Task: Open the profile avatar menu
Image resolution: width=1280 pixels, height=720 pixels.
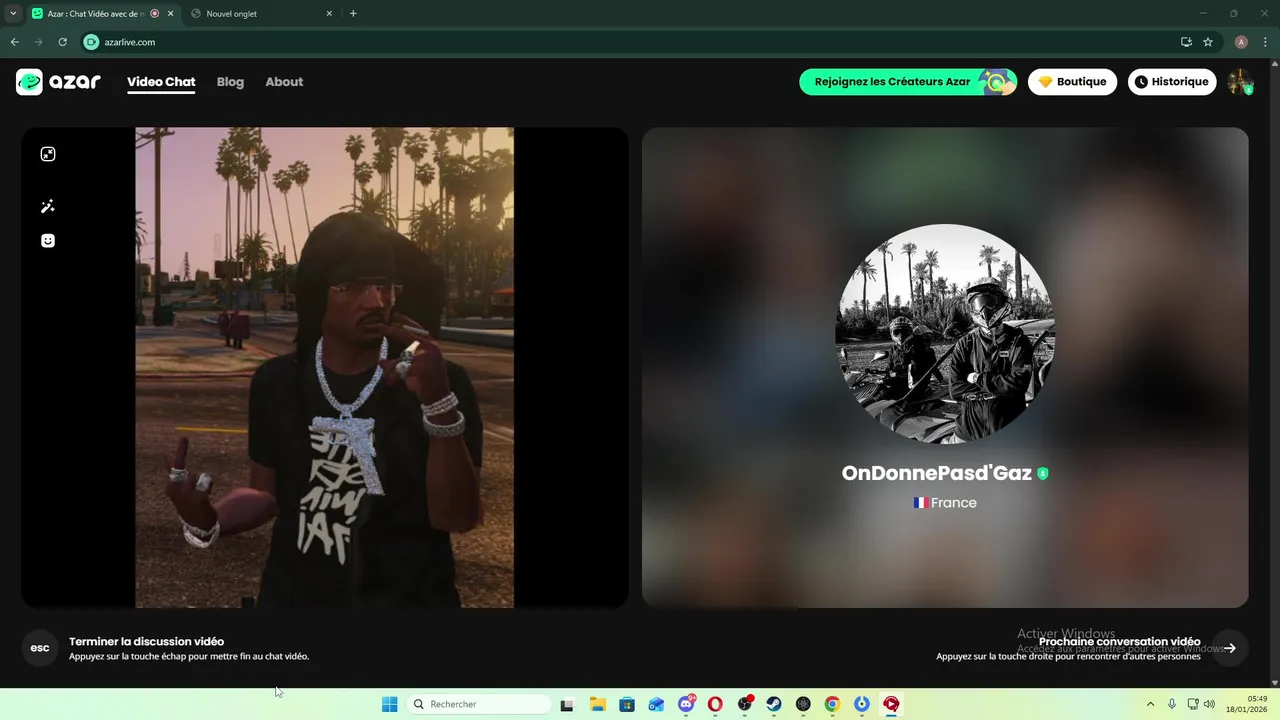Action: (x=1240, y=82)
